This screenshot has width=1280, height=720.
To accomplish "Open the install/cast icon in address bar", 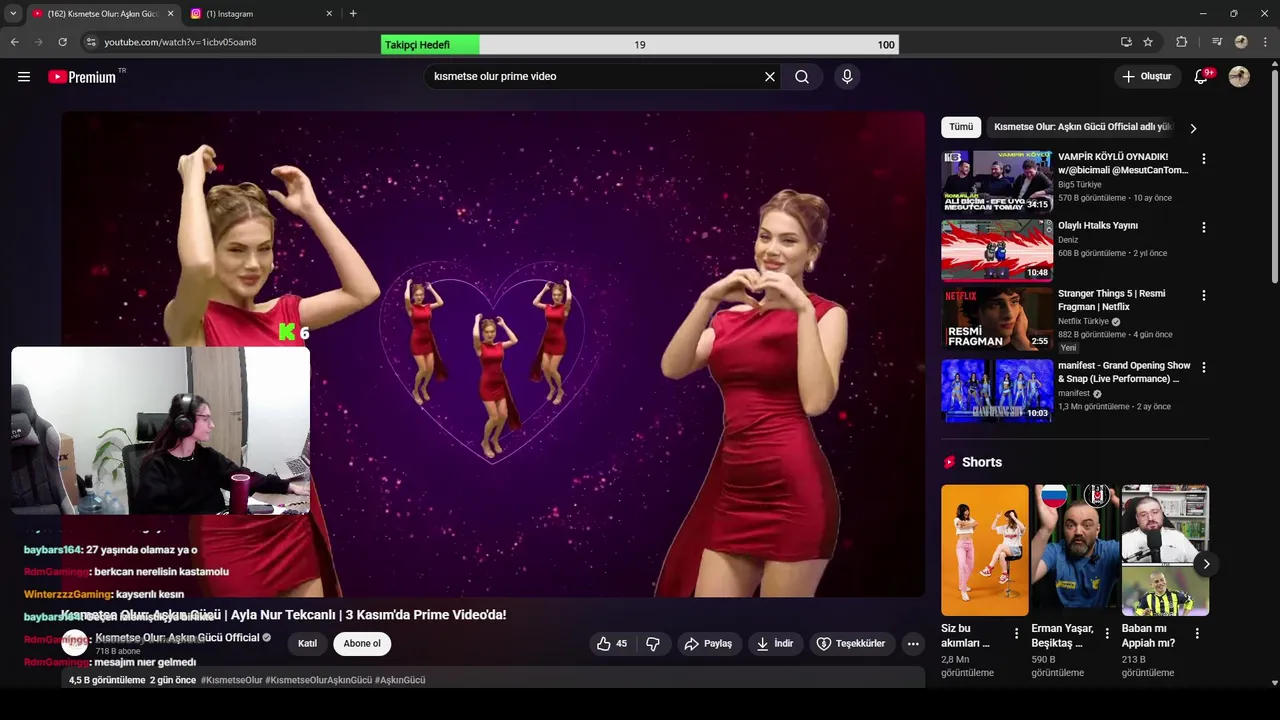I will point(1126,42).
